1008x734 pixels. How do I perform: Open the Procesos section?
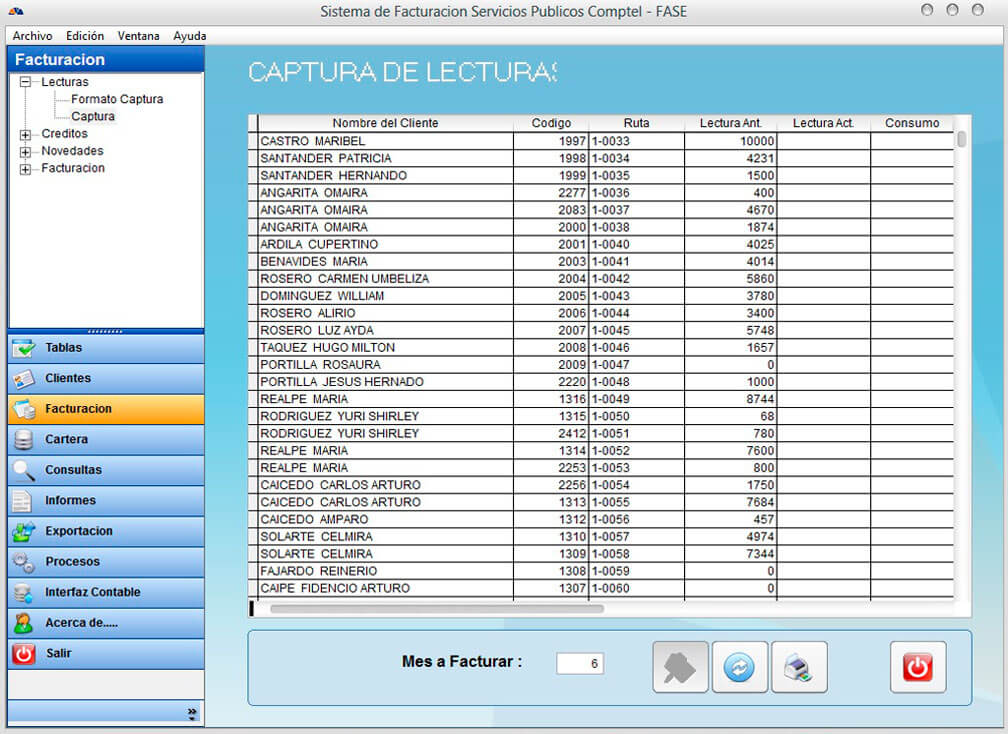click(106, 562)
